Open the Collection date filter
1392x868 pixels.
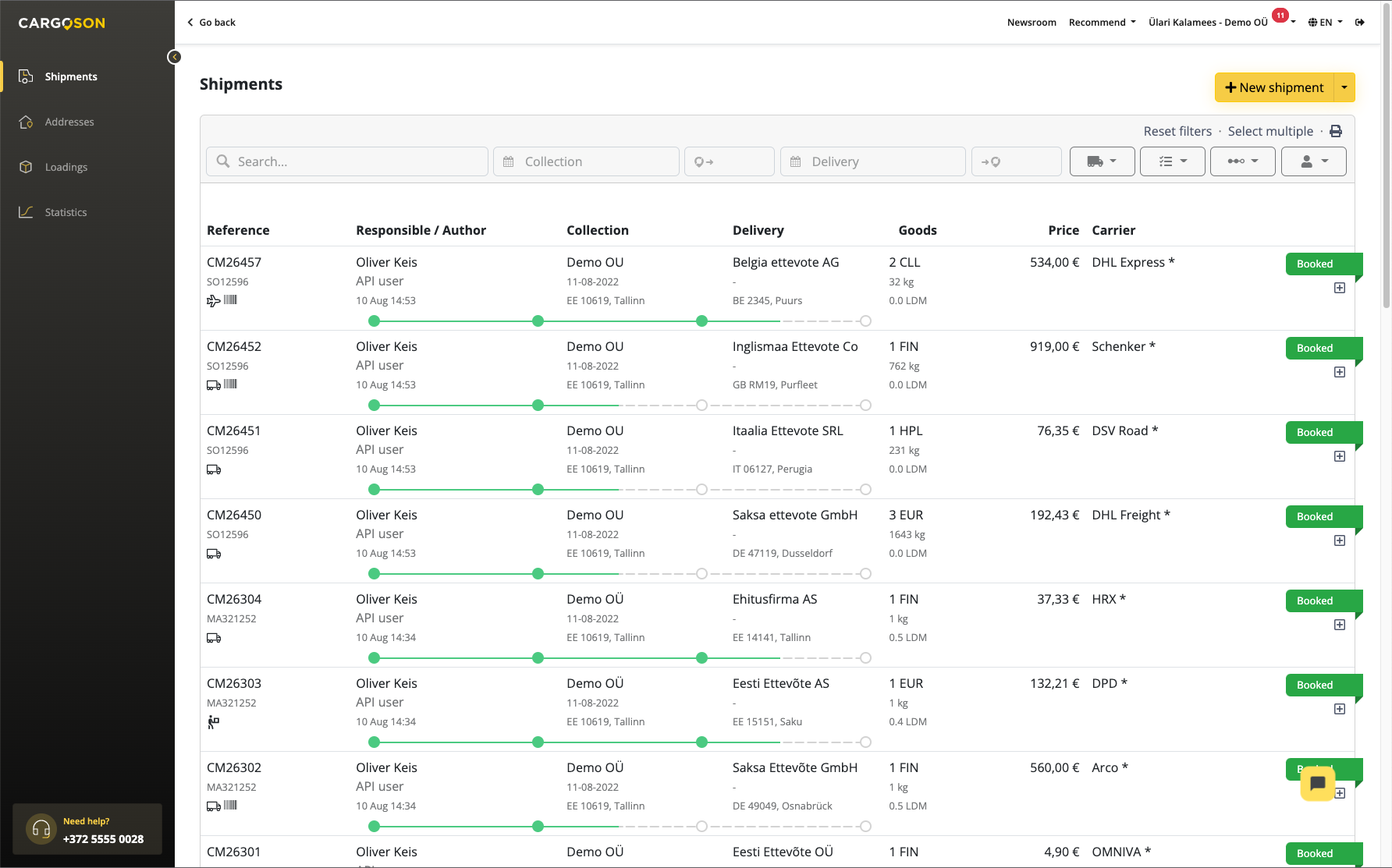click(x=586, y=161)
